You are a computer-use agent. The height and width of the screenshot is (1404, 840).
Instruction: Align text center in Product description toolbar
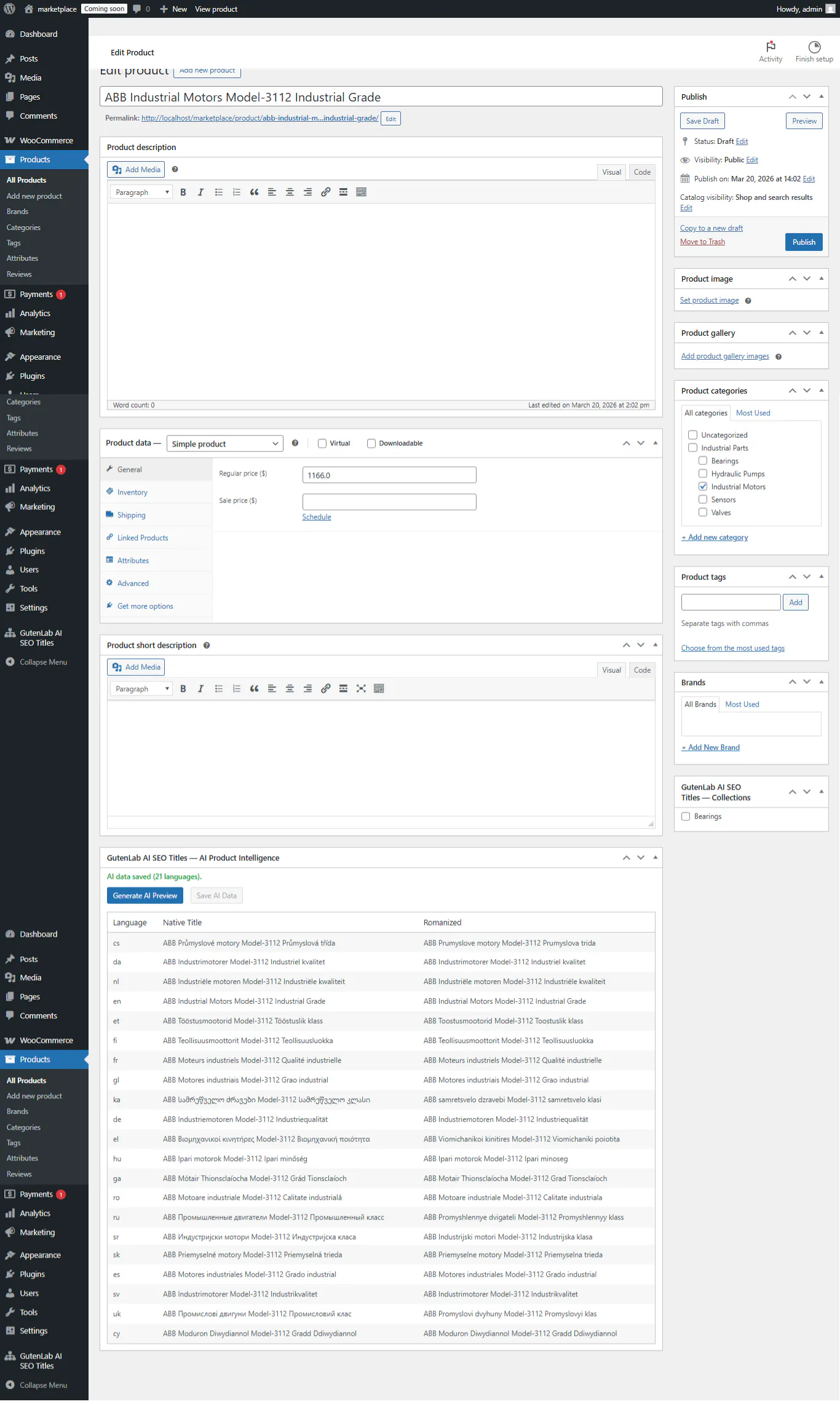290,192
